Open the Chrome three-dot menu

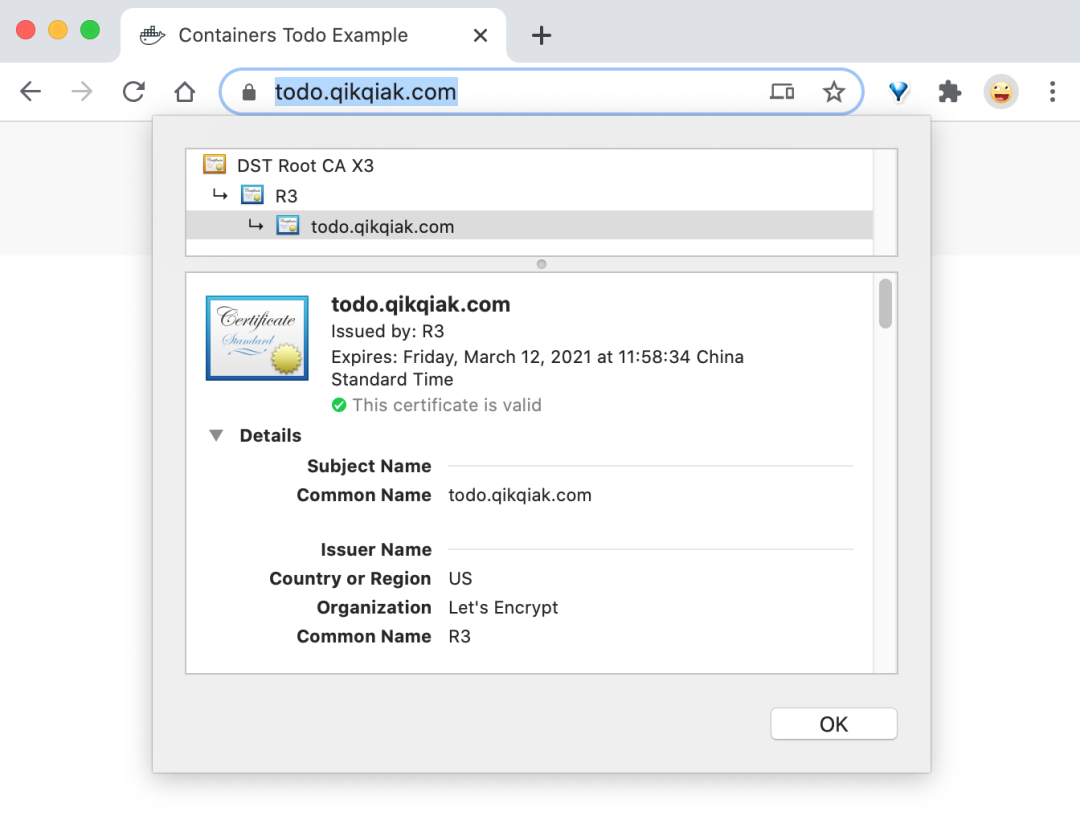click(1052, 91)
